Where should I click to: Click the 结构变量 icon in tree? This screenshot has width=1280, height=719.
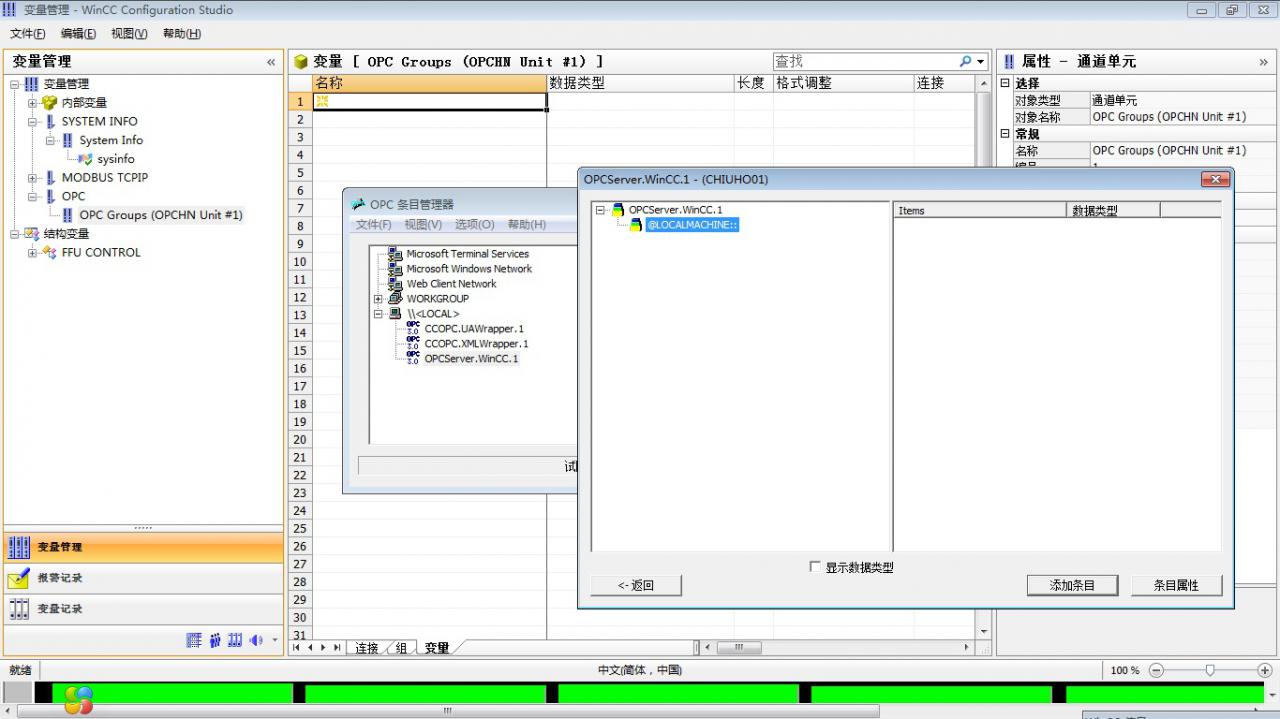point(32,234)
